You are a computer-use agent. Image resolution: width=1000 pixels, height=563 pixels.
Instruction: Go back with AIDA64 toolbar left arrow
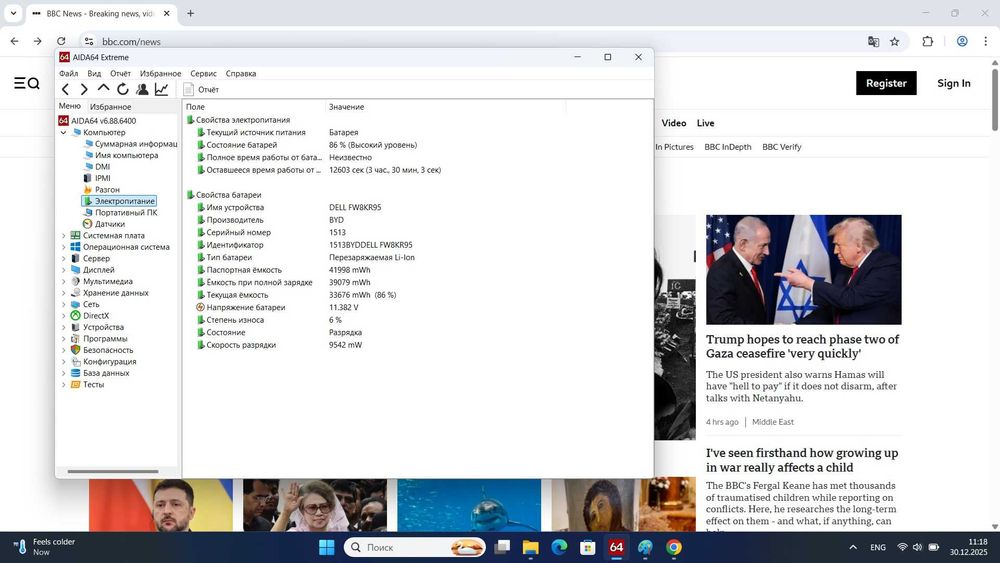coord(65,89)
